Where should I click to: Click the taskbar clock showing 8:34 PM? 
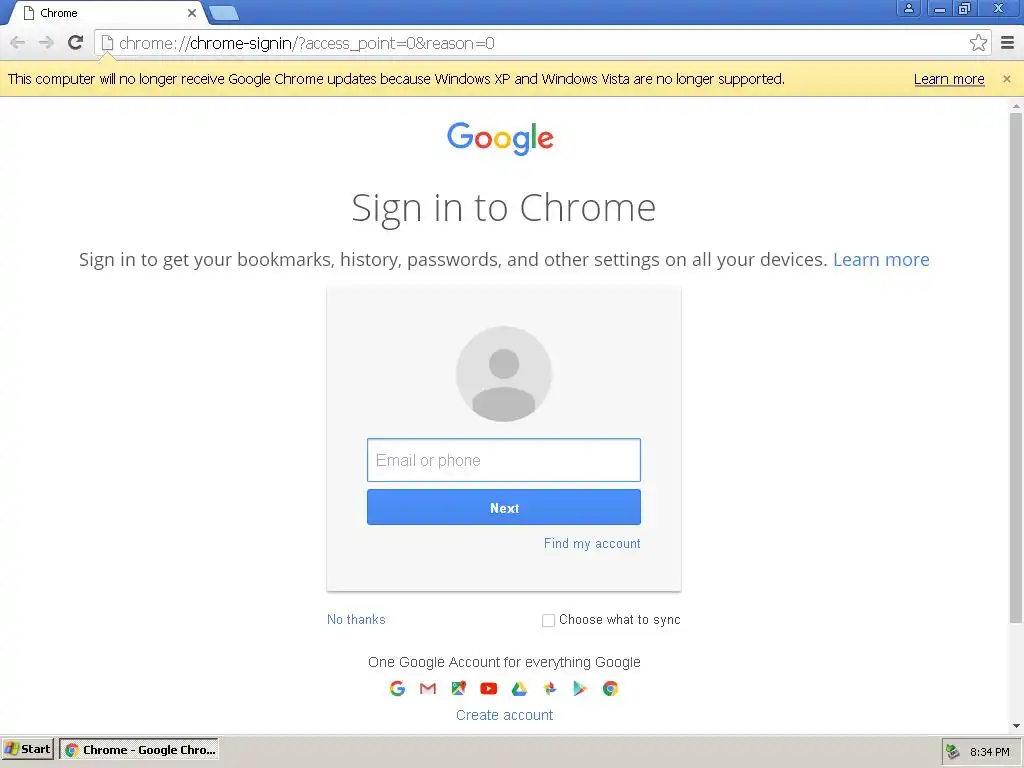click(989, 752)
